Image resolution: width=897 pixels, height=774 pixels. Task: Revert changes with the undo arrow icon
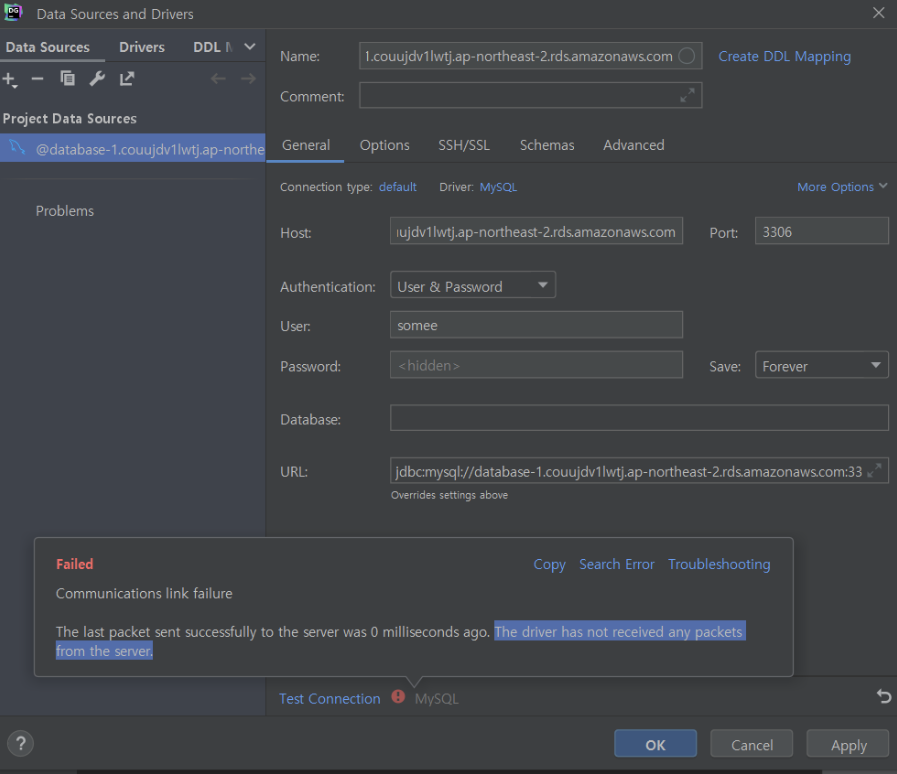point(884,696)
